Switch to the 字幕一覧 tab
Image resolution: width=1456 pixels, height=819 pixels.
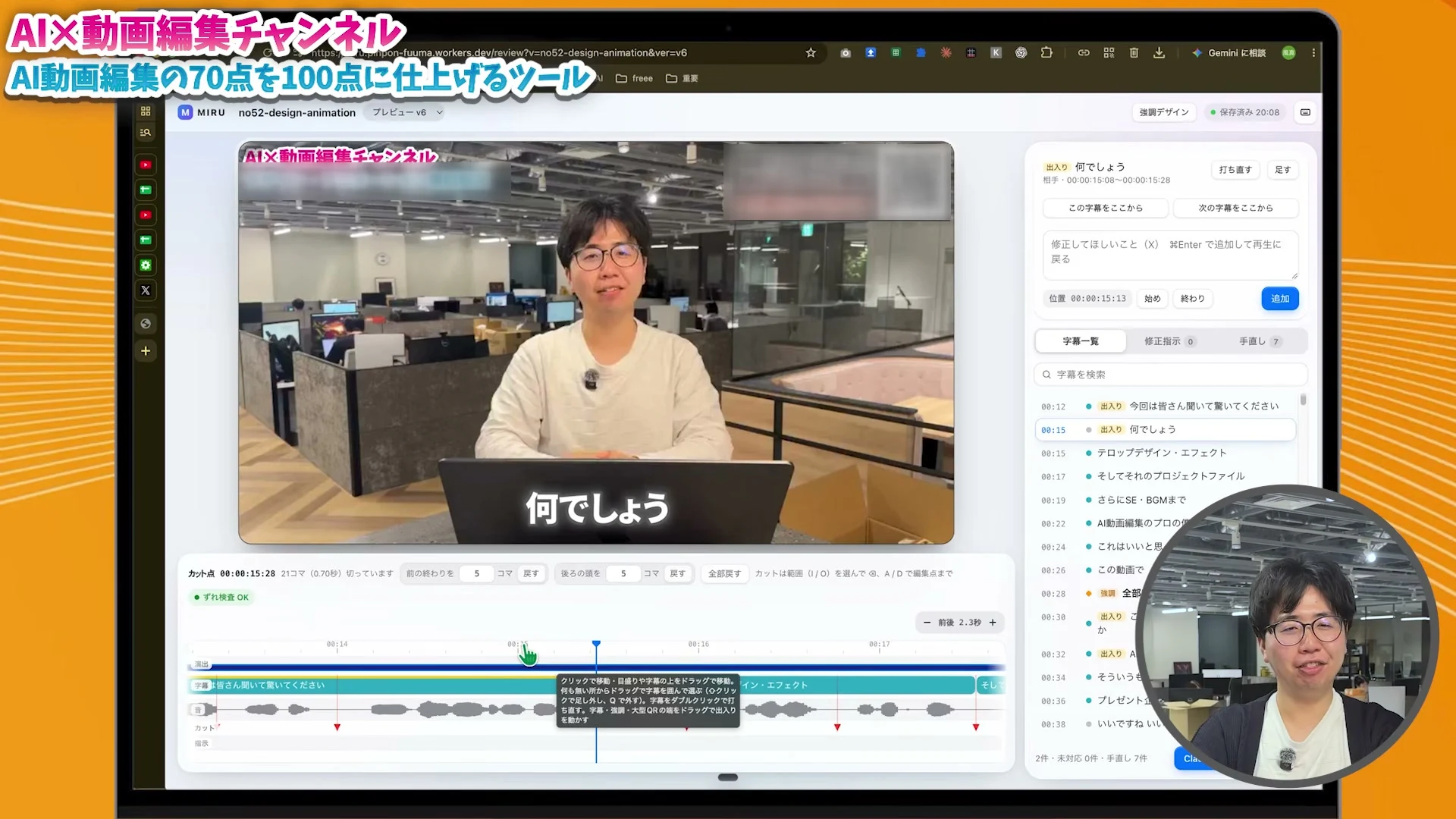1080,341
